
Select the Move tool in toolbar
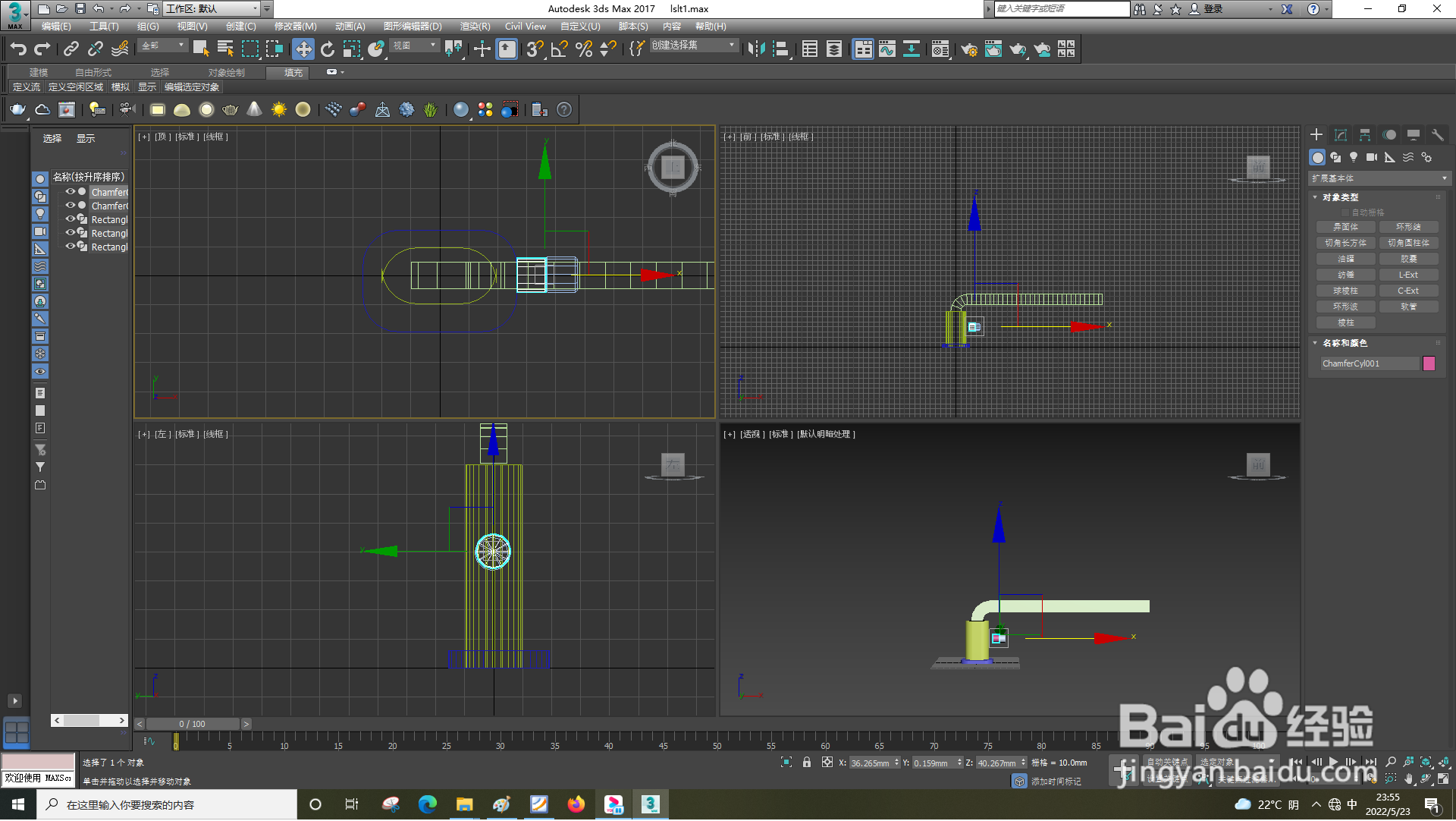point(303,49)
